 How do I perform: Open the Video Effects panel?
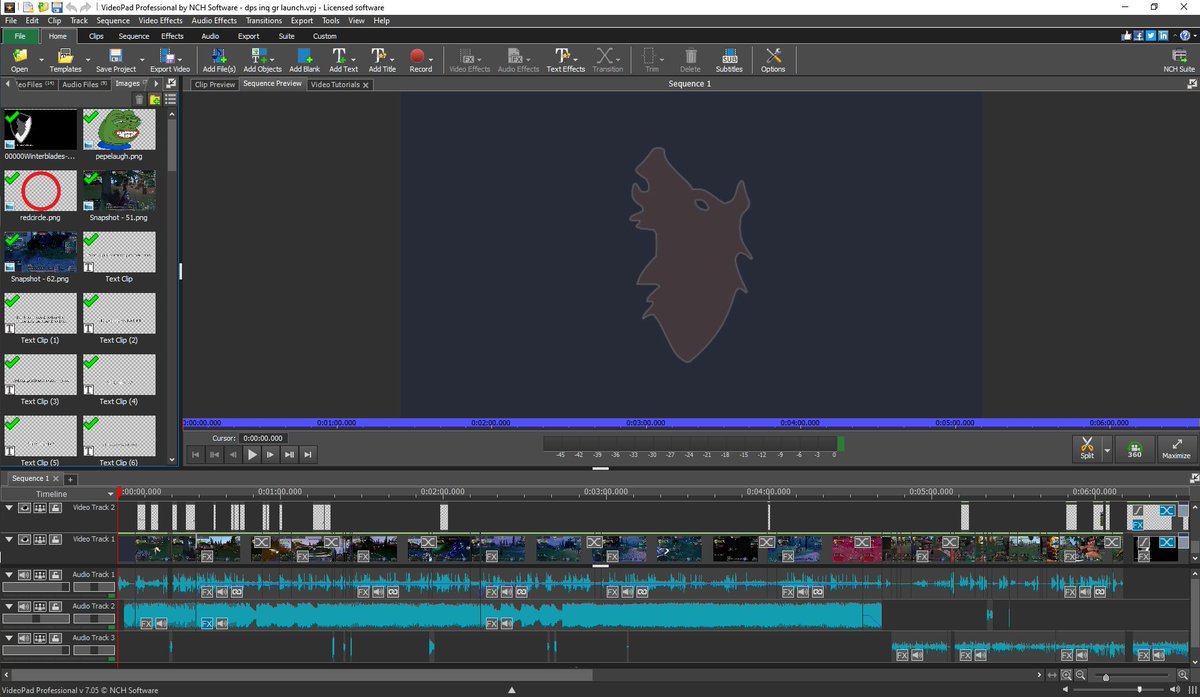[x=469, y=58]
